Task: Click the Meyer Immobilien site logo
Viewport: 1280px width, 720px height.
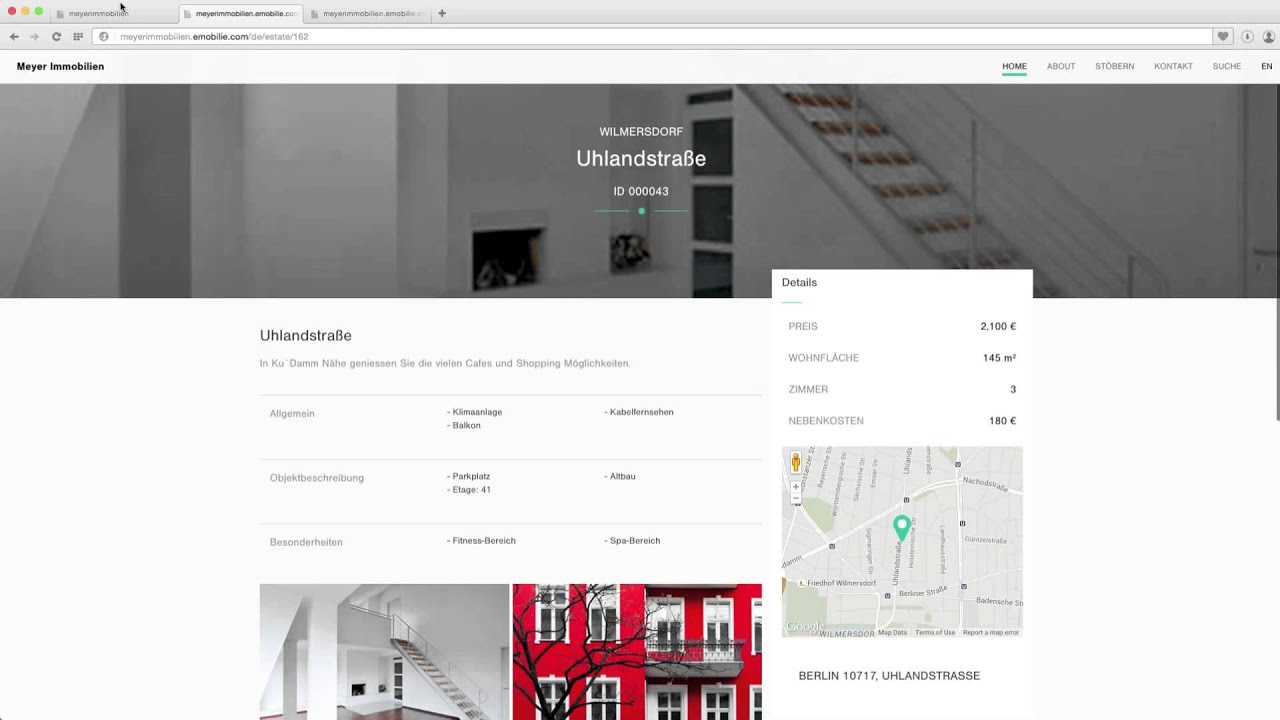Action: pos(60,66)
